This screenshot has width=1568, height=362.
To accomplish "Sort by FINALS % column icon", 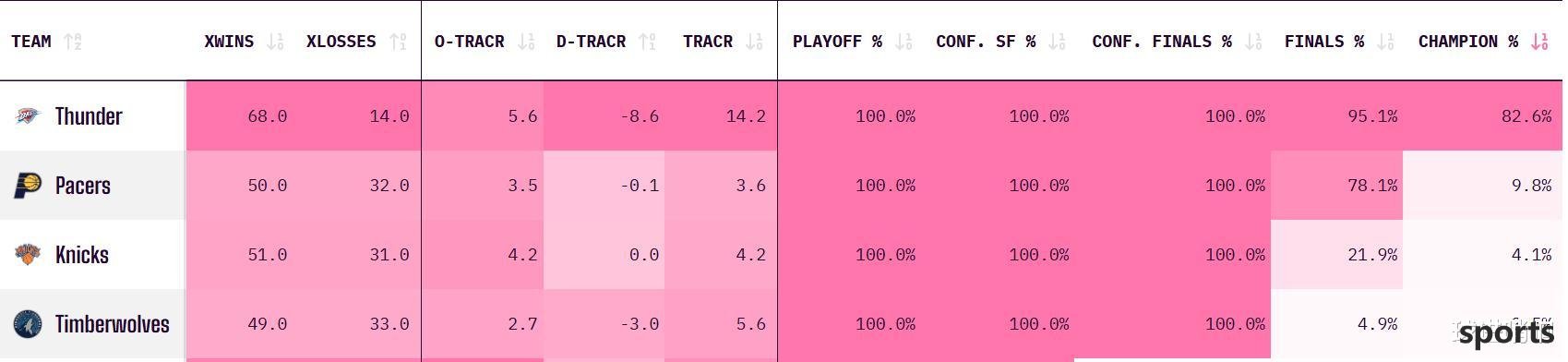I will (1385, 42).
